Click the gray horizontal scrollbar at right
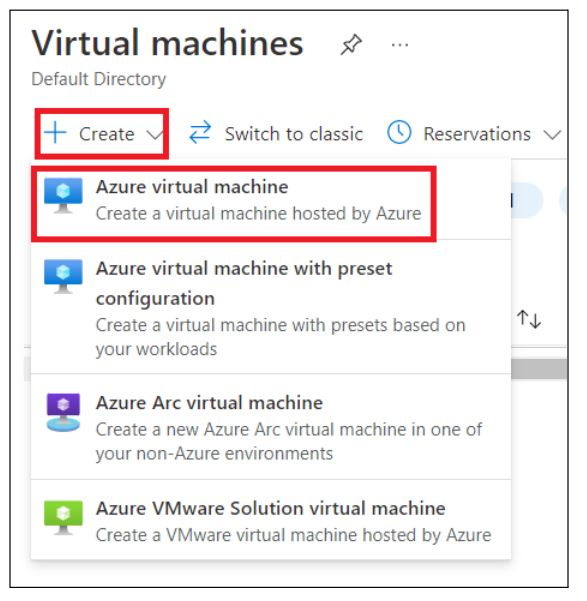The width and height of the screenshot is (587, 601). coord(539,369)
